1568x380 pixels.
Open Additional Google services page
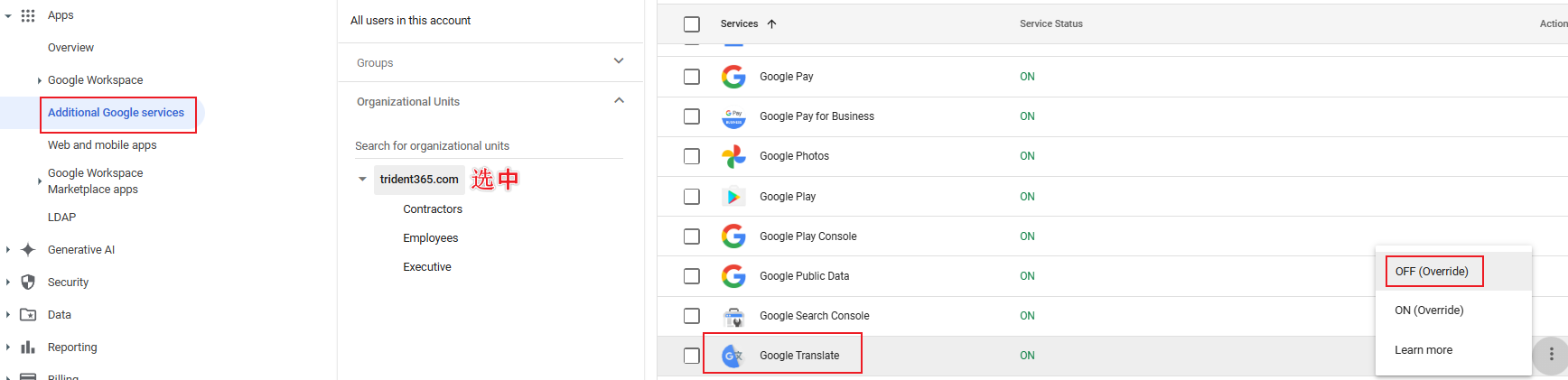click(116, 113)
